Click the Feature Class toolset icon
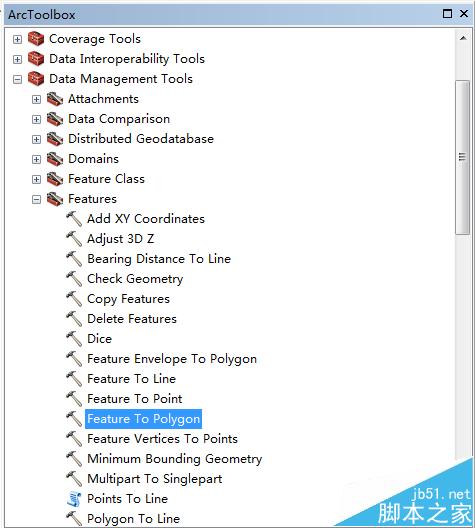Image resolution: width=475 pixels, height=528 pixels. click(x=55, y=179)
